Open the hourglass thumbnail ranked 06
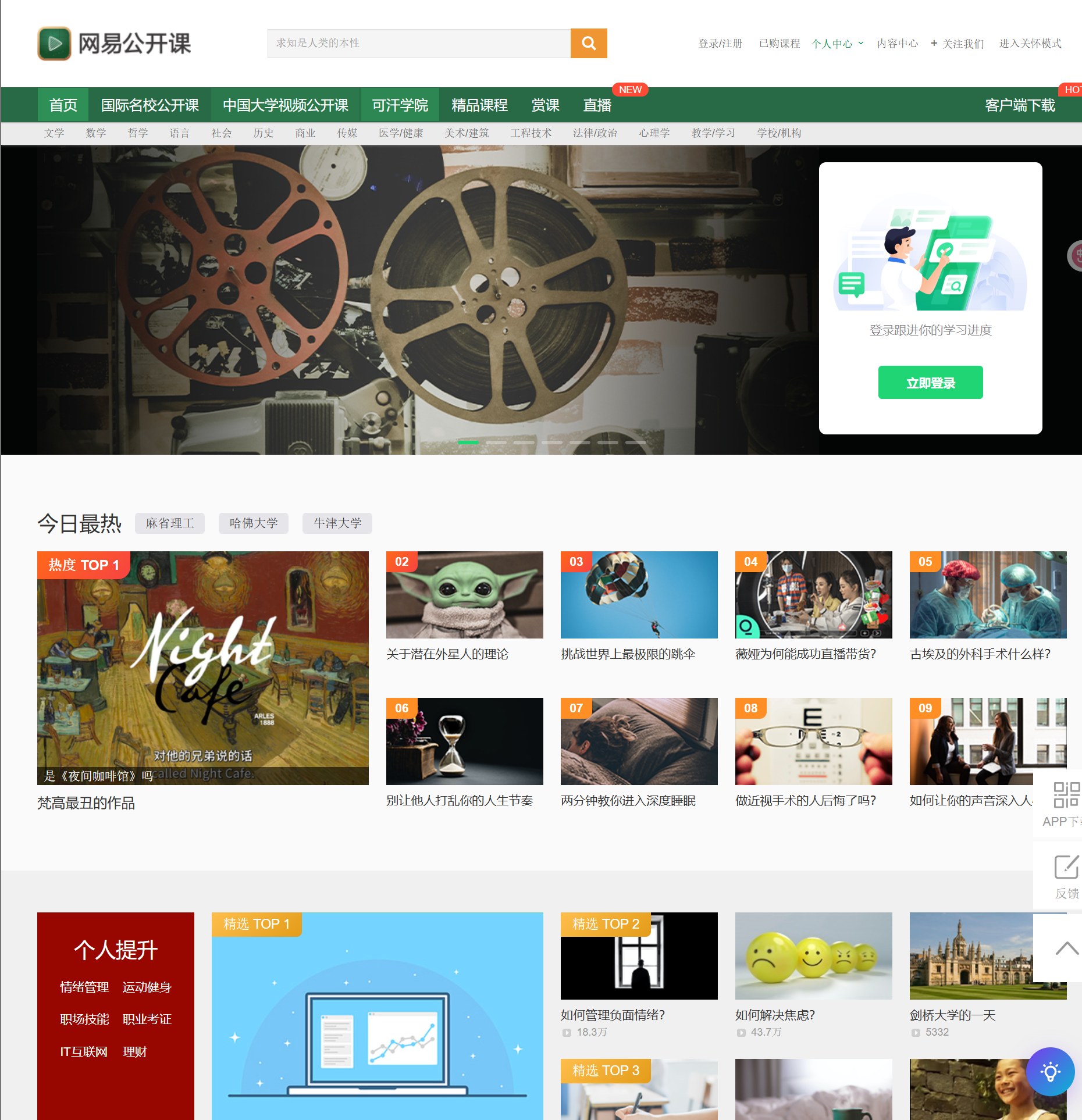1082x1120 pixels. pos(465,741)
